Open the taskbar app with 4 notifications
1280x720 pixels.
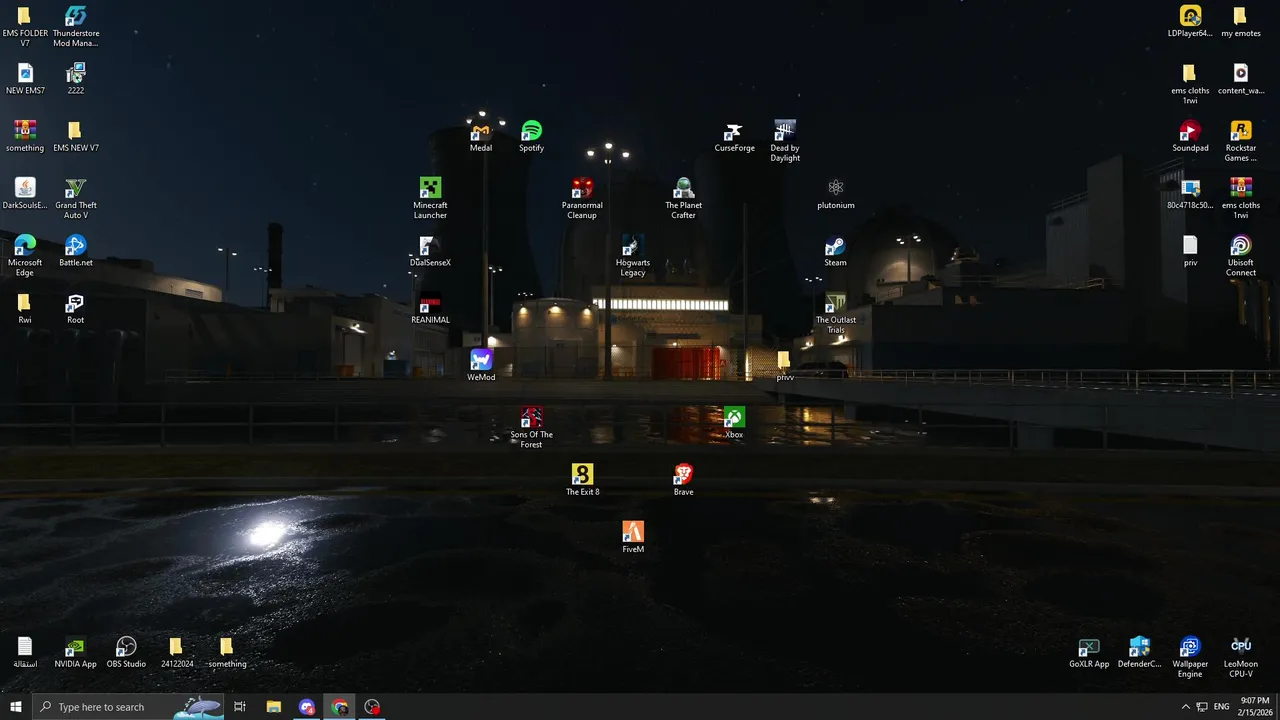pyautogui.click(x=307, y=707)
